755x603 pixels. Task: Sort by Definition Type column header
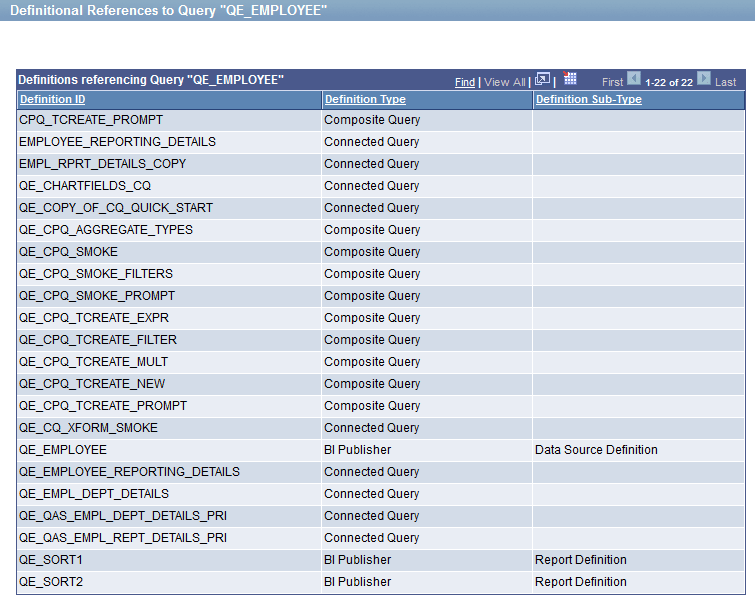point(365,99)
